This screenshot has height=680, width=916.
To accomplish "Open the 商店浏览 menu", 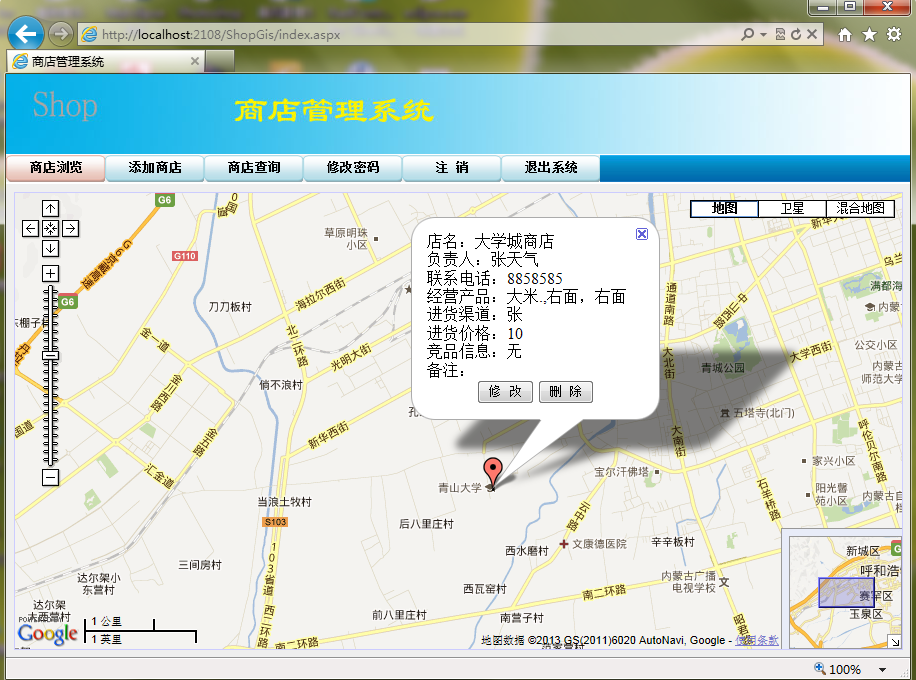I will (x=56, y=168).
